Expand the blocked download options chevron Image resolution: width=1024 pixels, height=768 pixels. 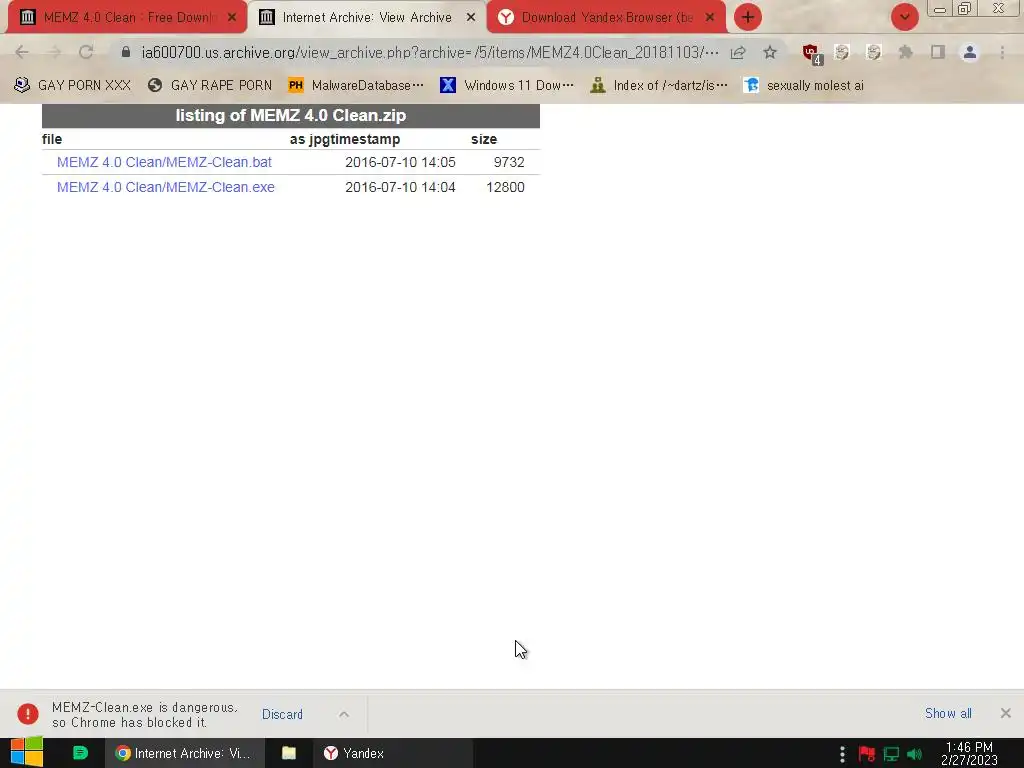(344, 714)
